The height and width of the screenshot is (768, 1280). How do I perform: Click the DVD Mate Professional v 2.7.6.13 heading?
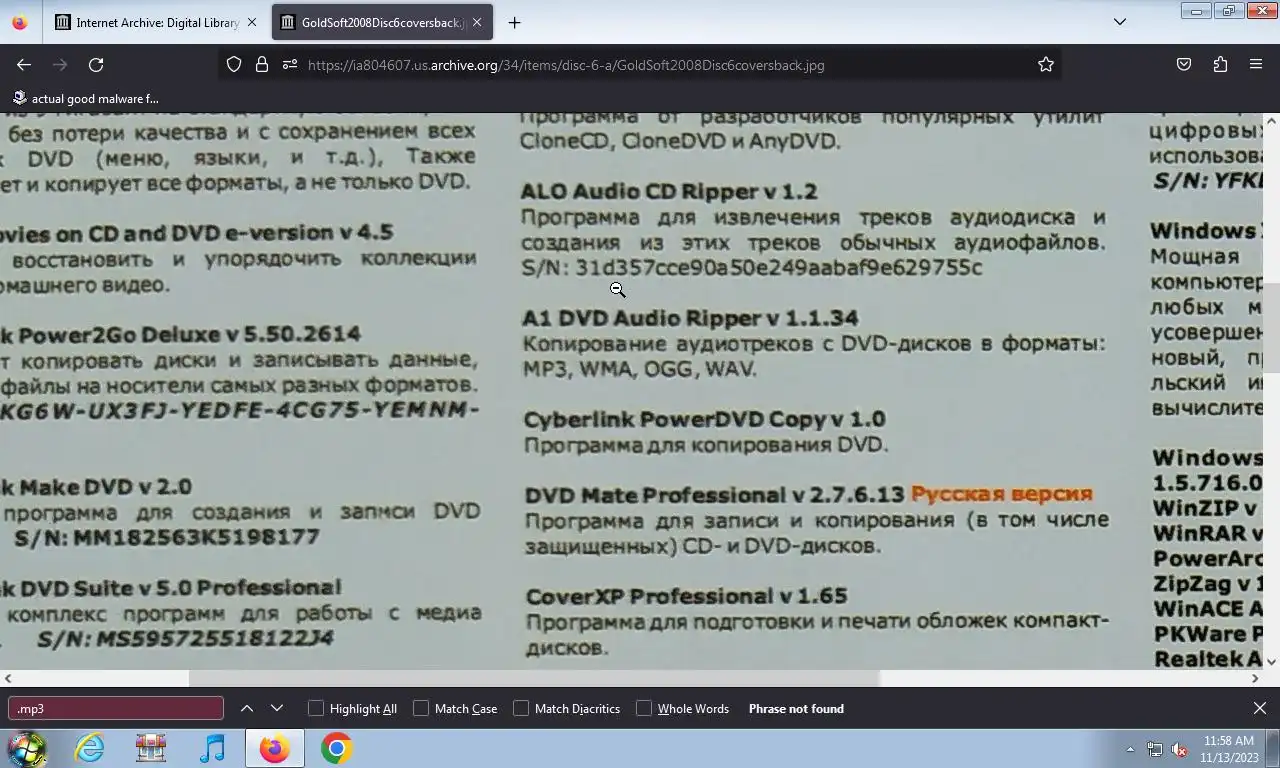coord(714,495)
